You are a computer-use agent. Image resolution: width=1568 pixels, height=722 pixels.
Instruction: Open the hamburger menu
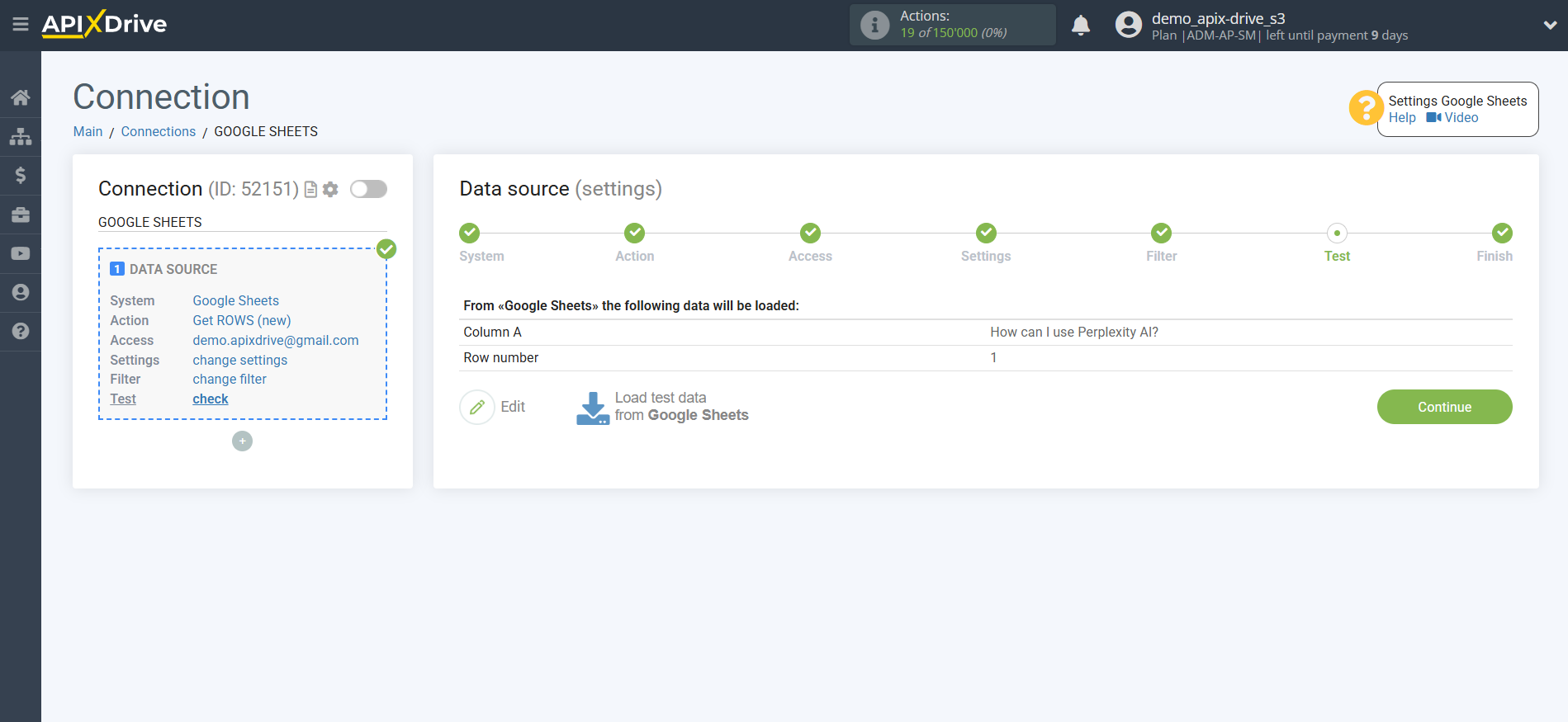click(x=21, y=24)
